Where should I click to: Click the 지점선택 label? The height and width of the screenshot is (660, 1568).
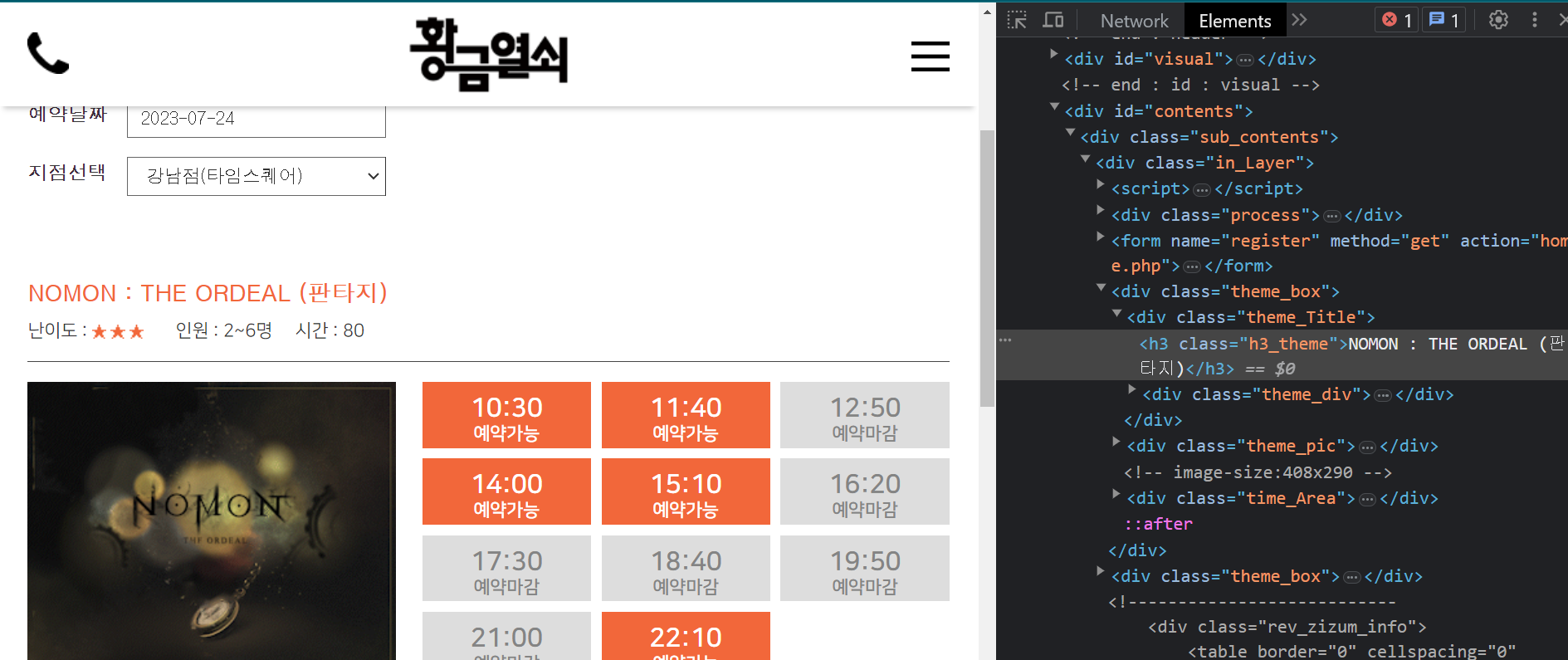pos(67,173)
